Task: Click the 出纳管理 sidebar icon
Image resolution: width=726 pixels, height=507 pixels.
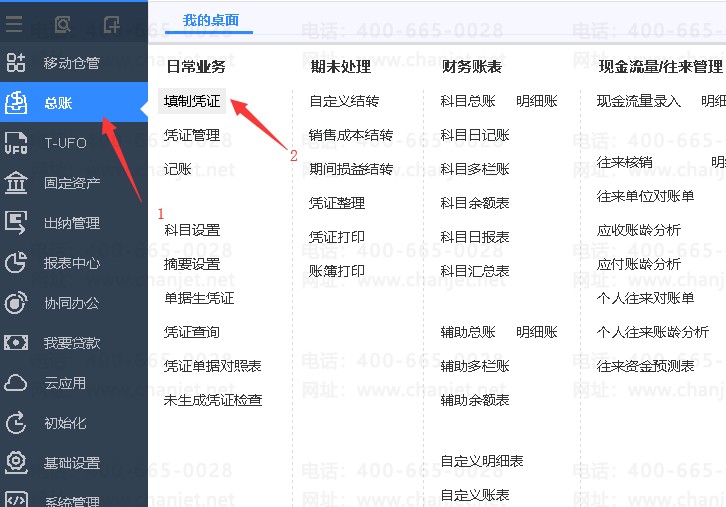Action: click(16, 223)
